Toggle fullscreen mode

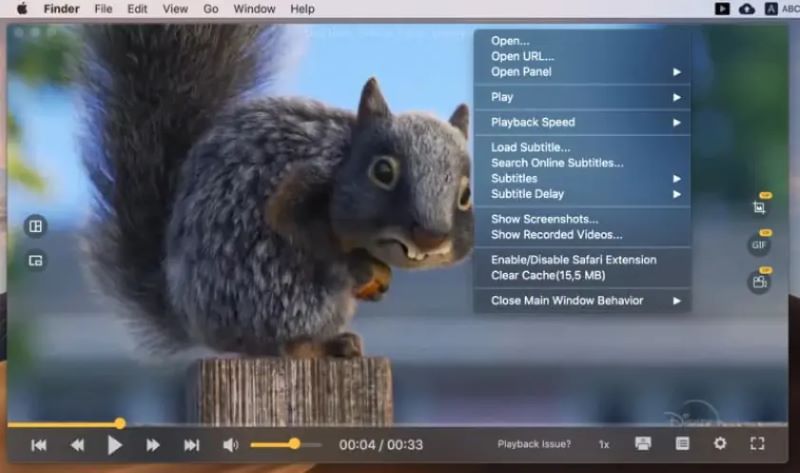pos(757,444)
